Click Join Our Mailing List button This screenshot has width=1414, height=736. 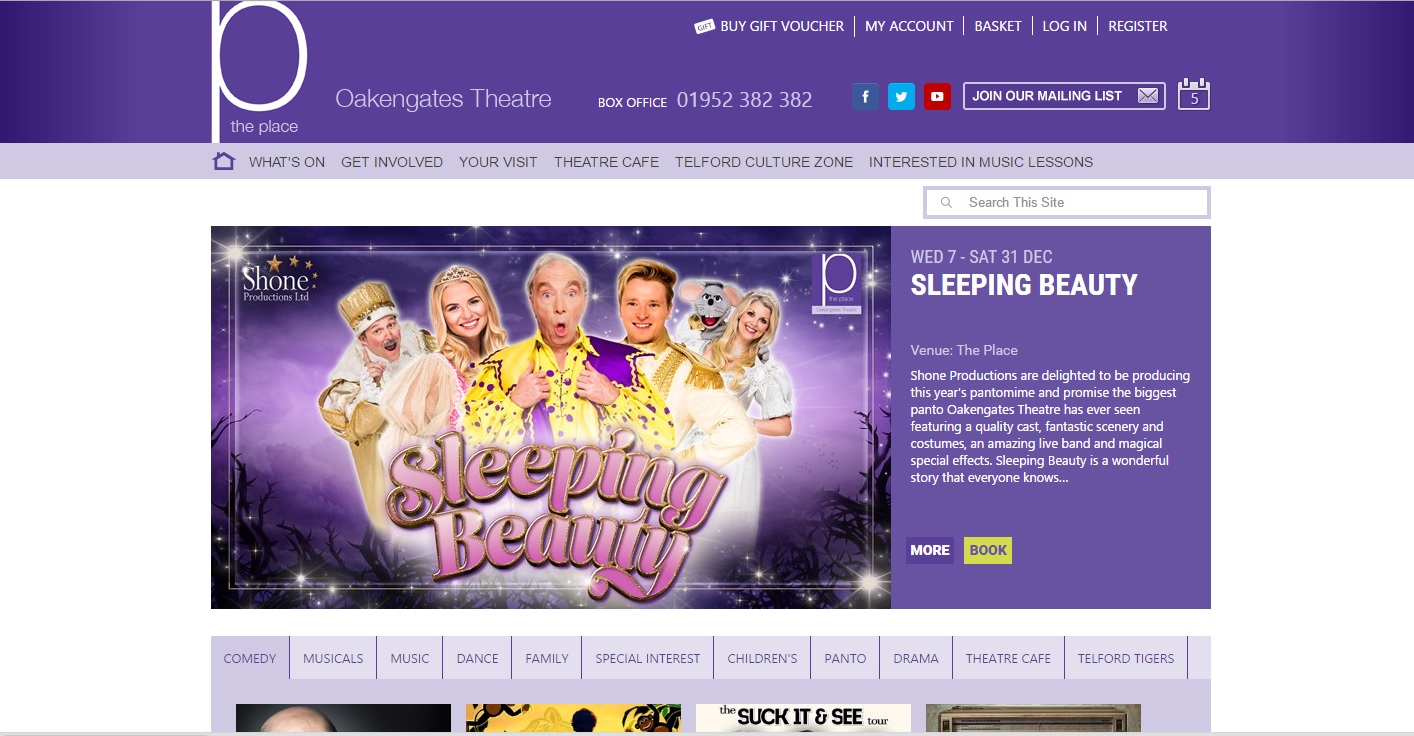coord(1063,96)
